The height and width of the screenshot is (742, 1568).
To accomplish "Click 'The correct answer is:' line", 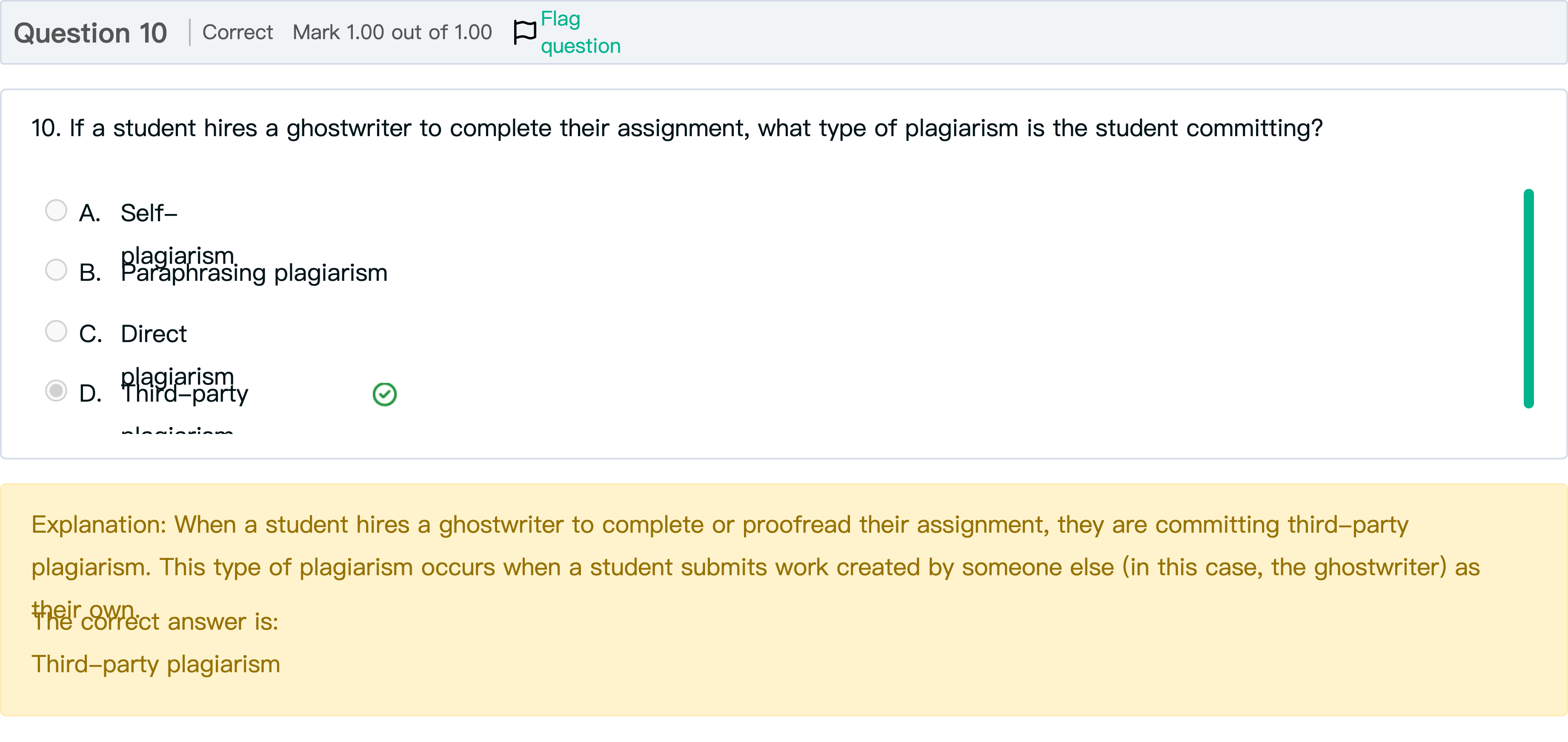I will (x=156, y=622).
